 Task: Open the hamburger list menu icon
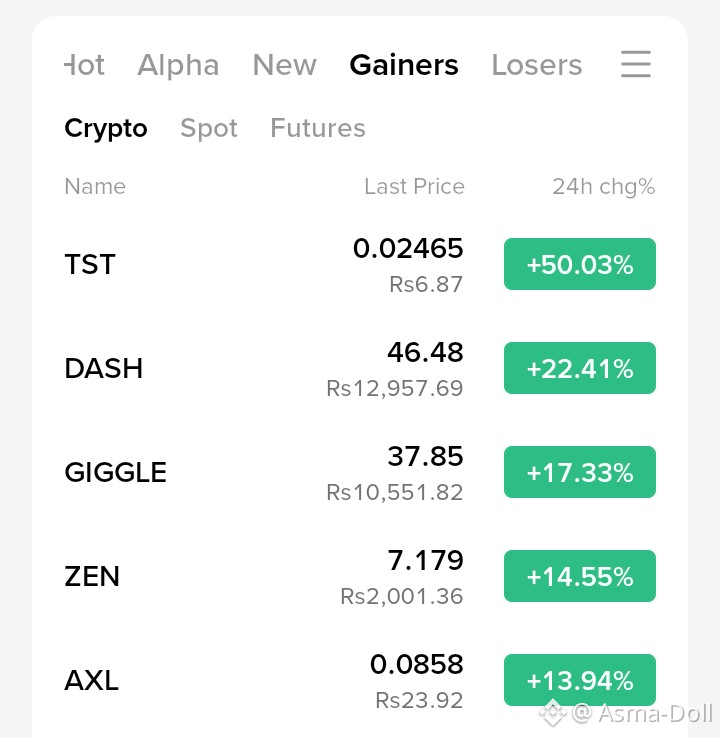pos(636,64)
